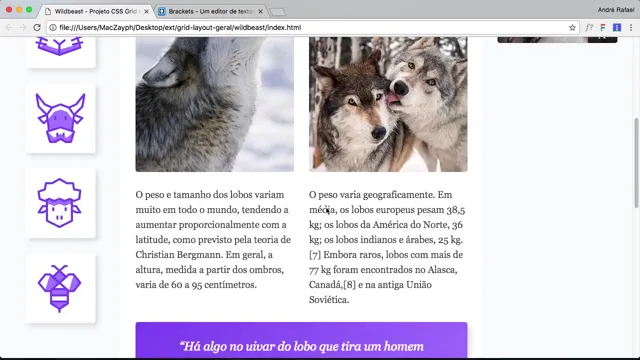Go forward with the browser forward arrow

tap(23, 27)
